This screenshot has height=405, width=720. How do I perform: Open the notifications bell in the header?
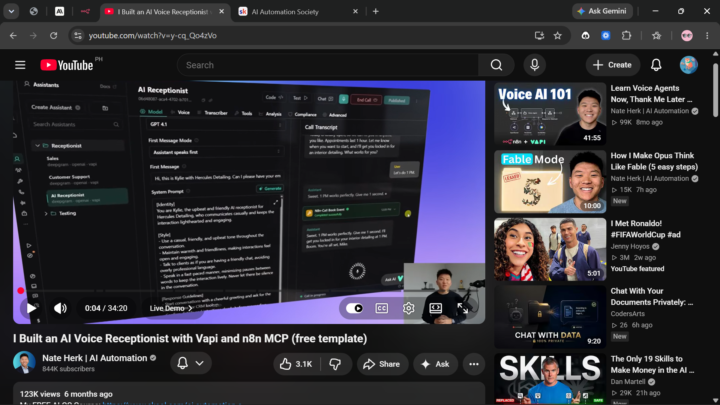[x=656, y=65]
